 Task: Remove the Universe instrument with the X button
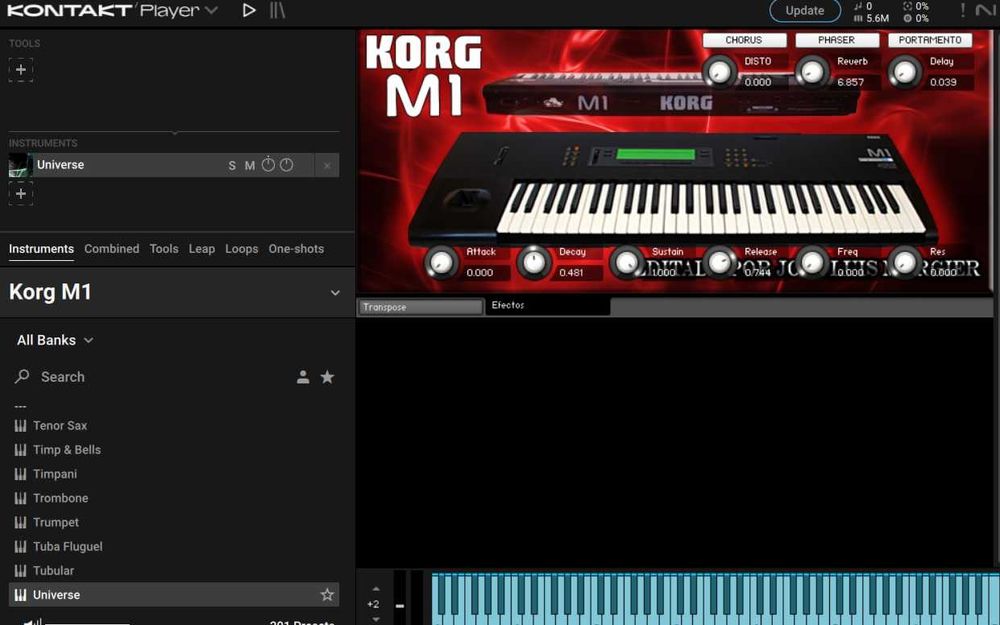[327, 166]
